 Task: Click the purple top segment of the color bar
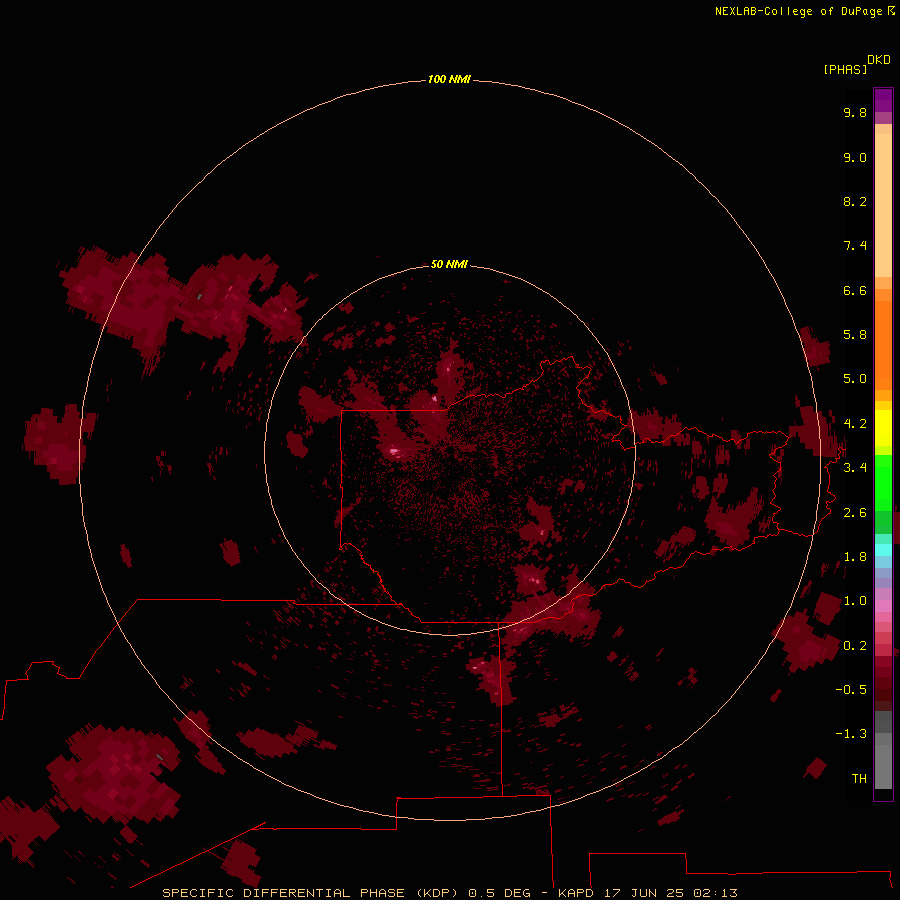883,100
